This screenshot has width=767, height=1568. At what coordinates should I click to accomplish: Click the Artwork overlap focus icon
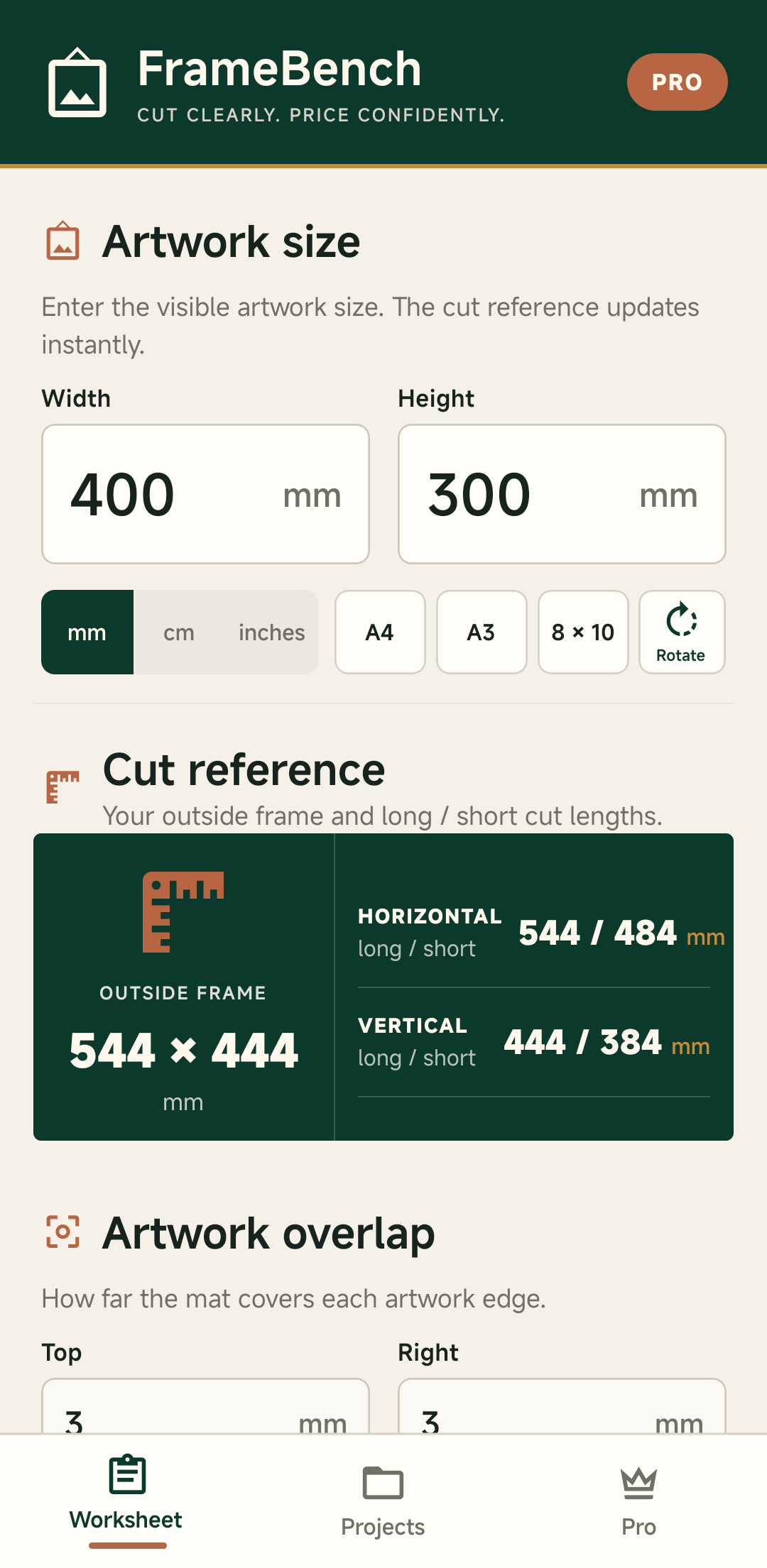click(x=62, y=1232)
